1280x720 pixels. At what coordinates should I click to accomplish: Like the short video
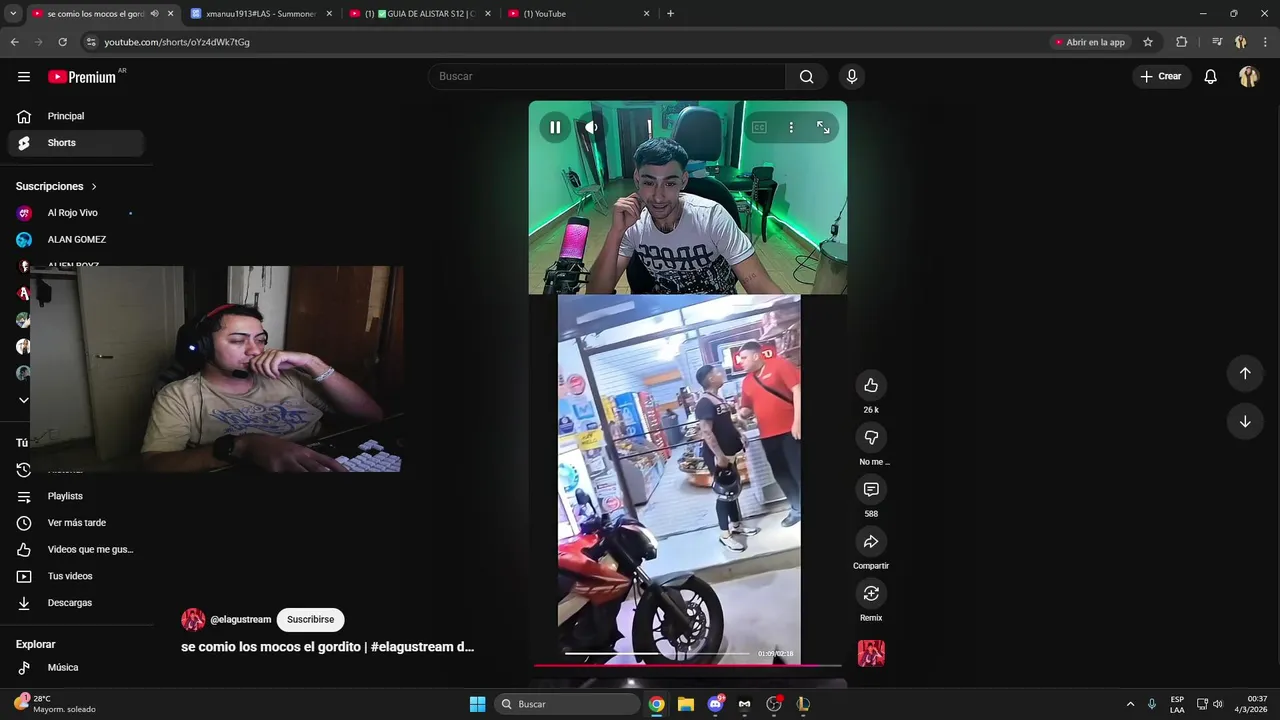(x=871, y=385)
